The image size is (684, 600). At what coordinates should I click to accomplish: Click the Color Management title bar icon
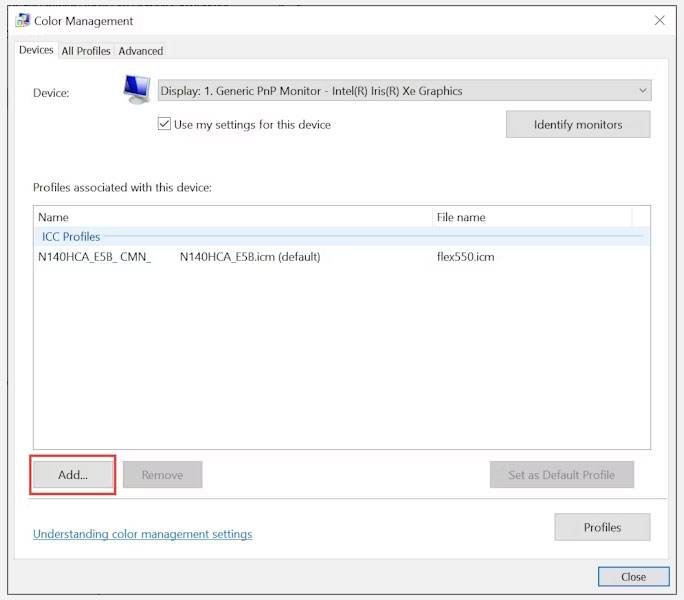[22, 21]
